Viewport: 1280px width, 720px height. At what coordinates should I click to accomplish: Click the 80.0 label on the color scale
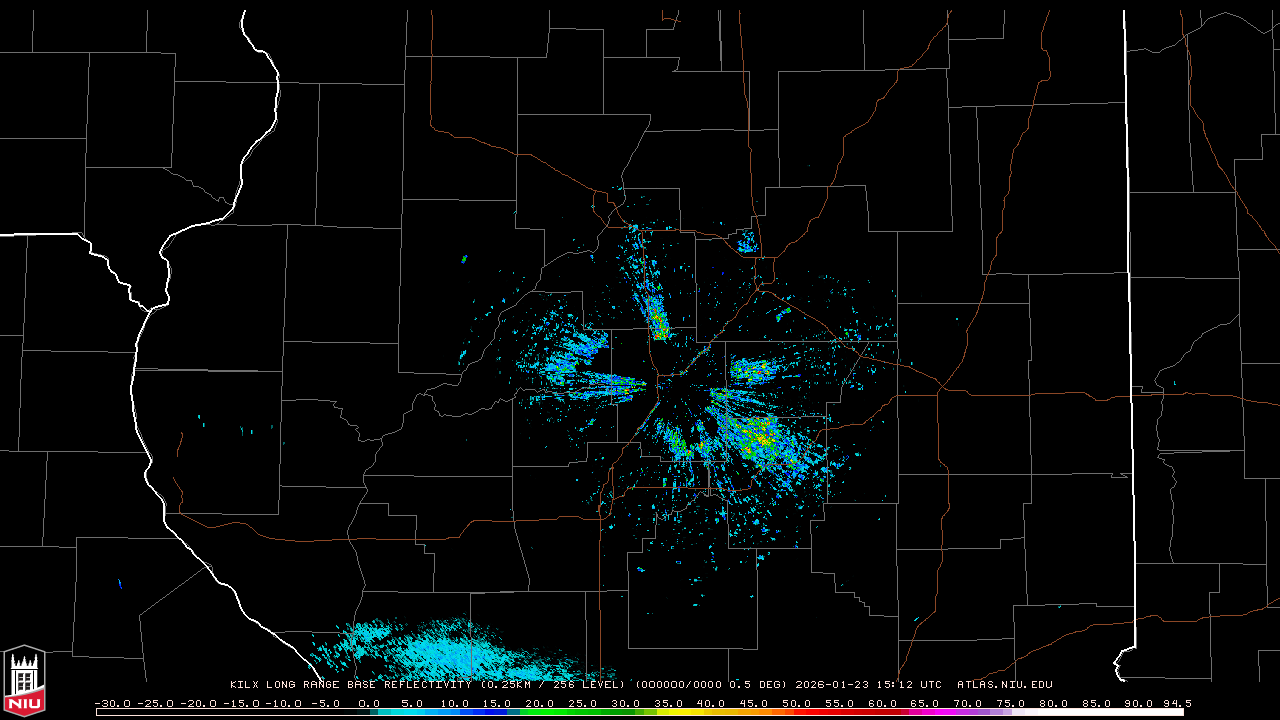[1054, 704]
